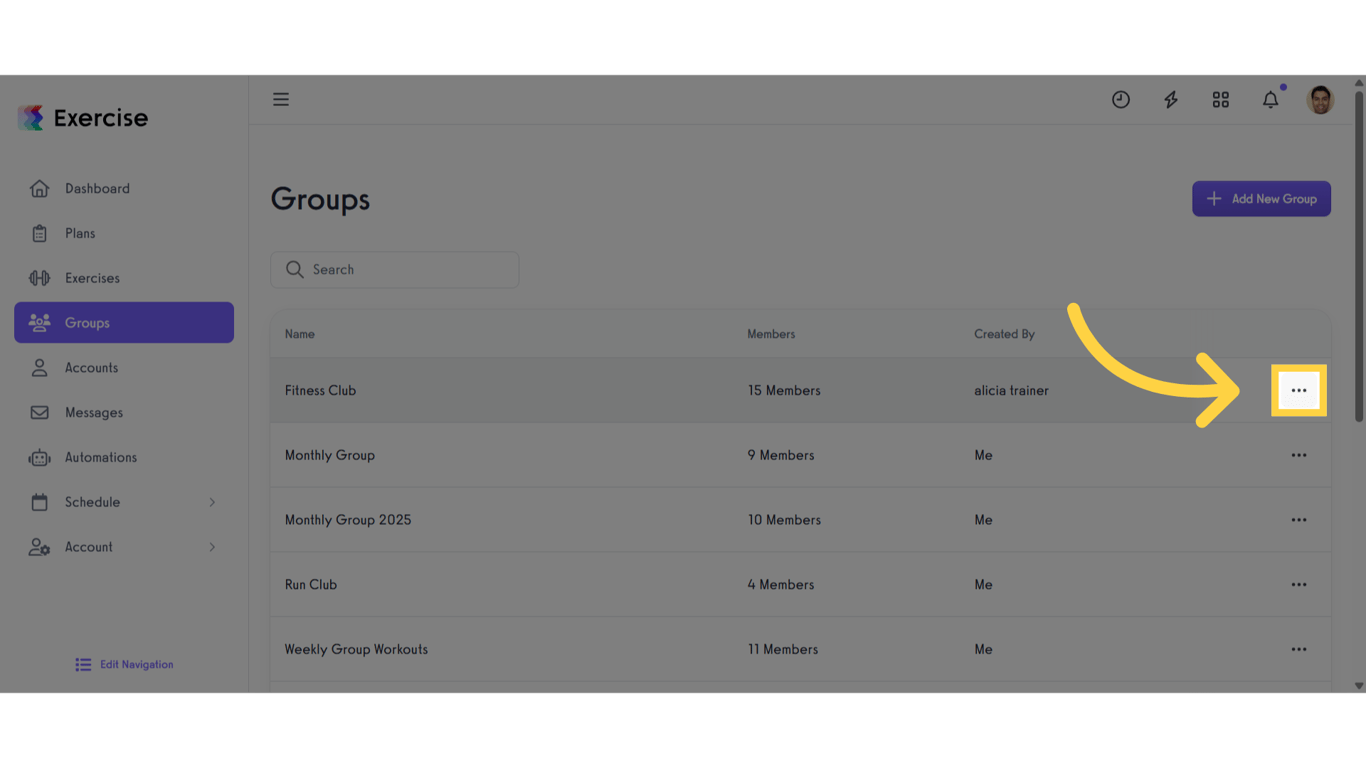Expand the Schedule section

[x=90, y=501]
